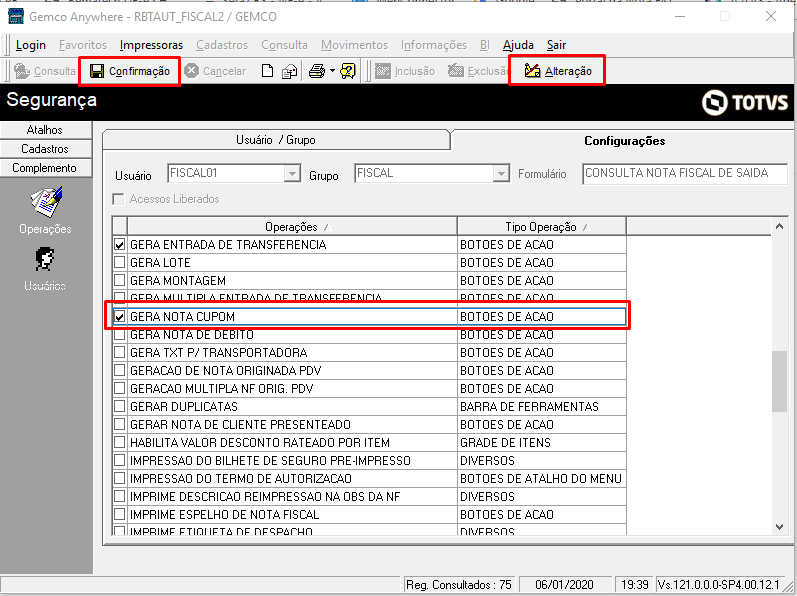The height and width of the screenshot is (596, 797).
Task: Select the BARRA DE FERRAMENTAS cell
Action: pyautogui.click(x=541, y=406)
